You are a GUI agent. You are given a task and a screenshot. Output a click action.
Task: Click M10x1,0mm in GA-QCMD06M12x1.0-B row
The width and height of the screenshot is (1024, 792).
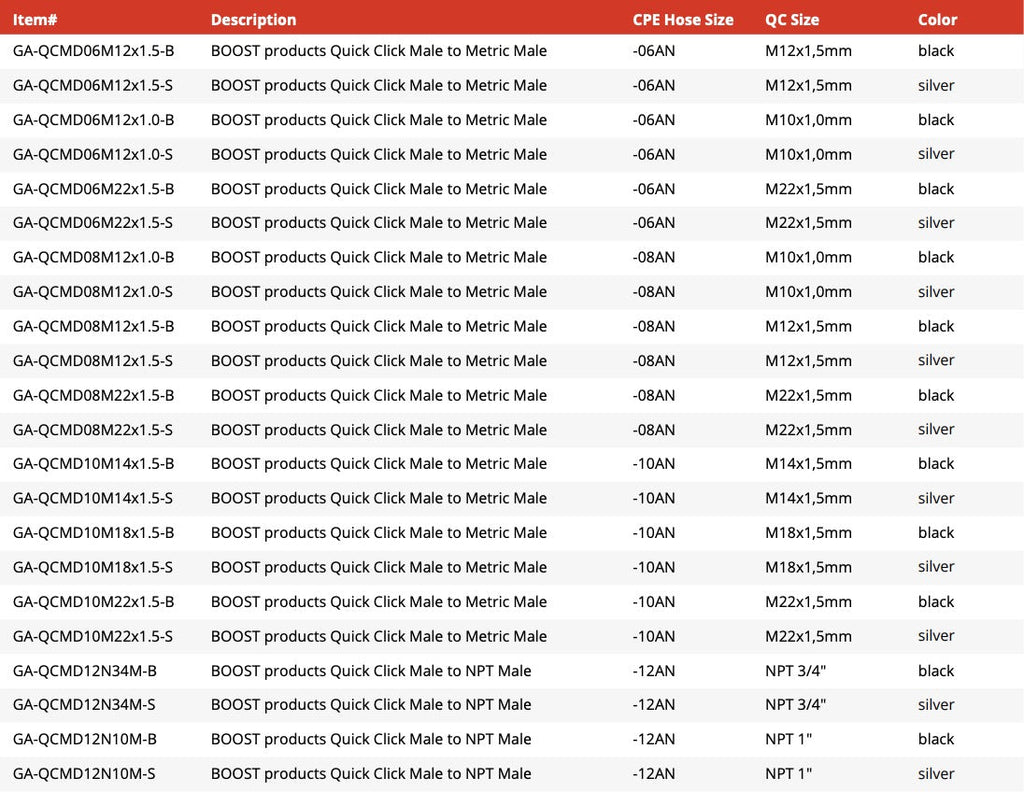pyautogui.click(x=808, y=120)
